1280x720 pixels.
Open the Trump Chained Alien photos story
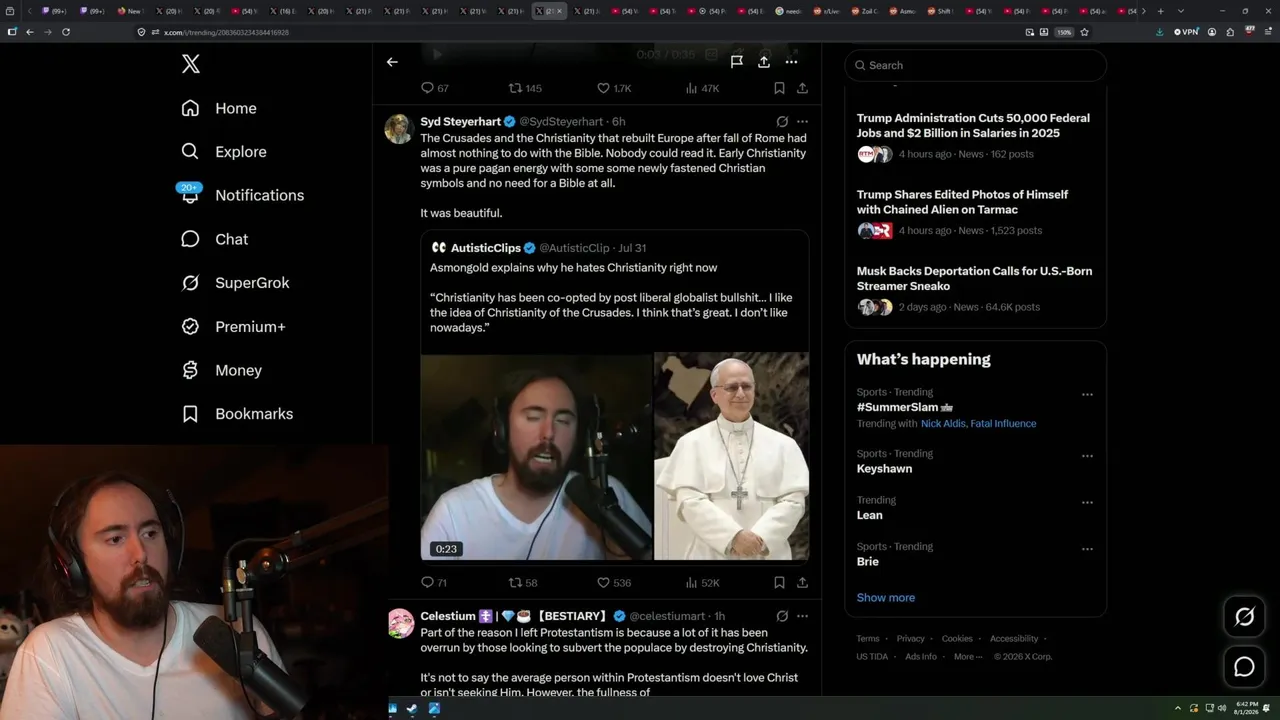(975, 212)
